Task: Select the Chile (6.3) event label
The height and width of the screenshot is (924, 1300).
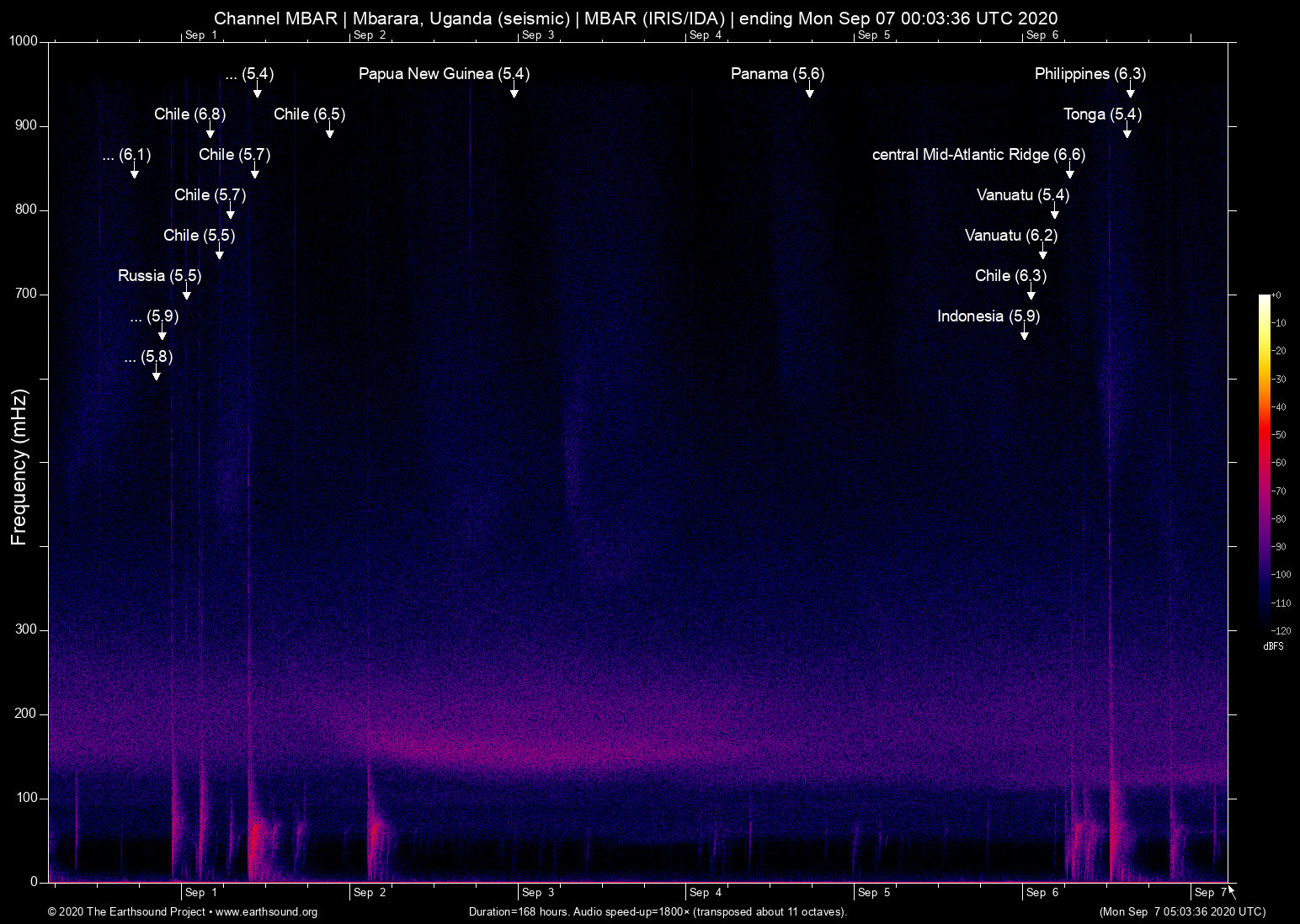Action: (1010, 276)
